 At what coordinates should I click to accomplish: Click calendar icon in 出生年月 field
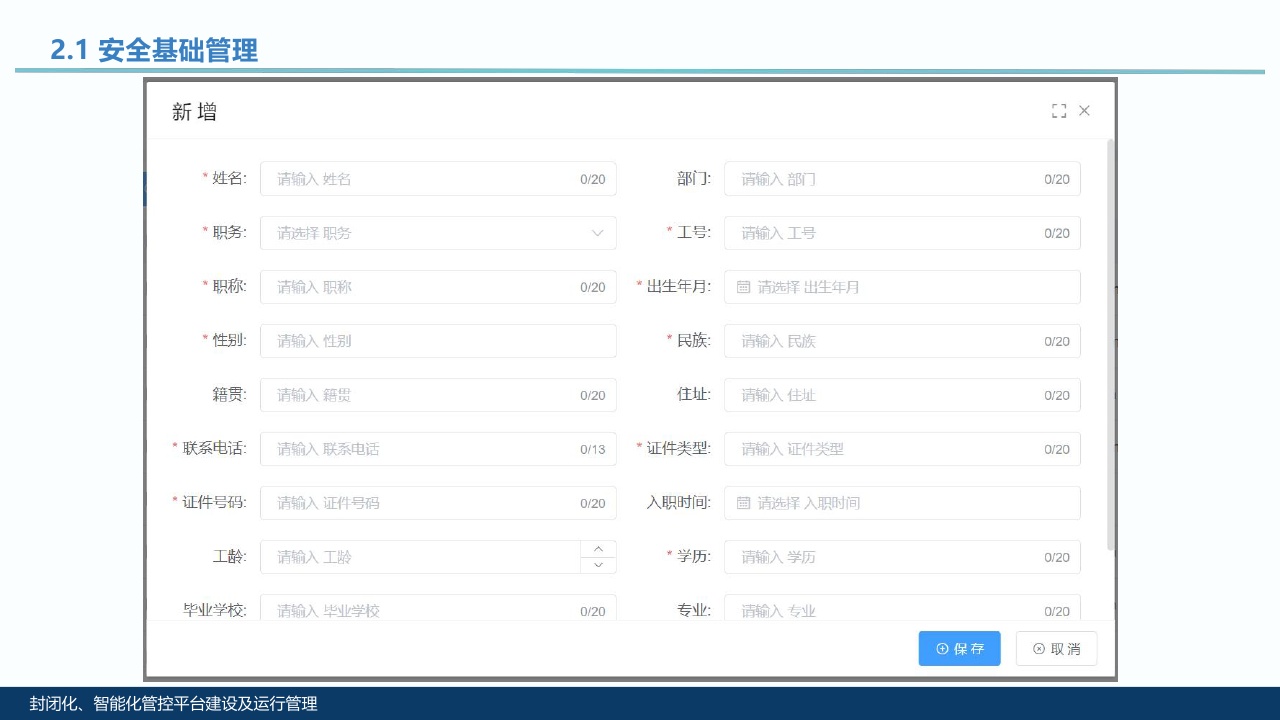(x=743, y=287)
